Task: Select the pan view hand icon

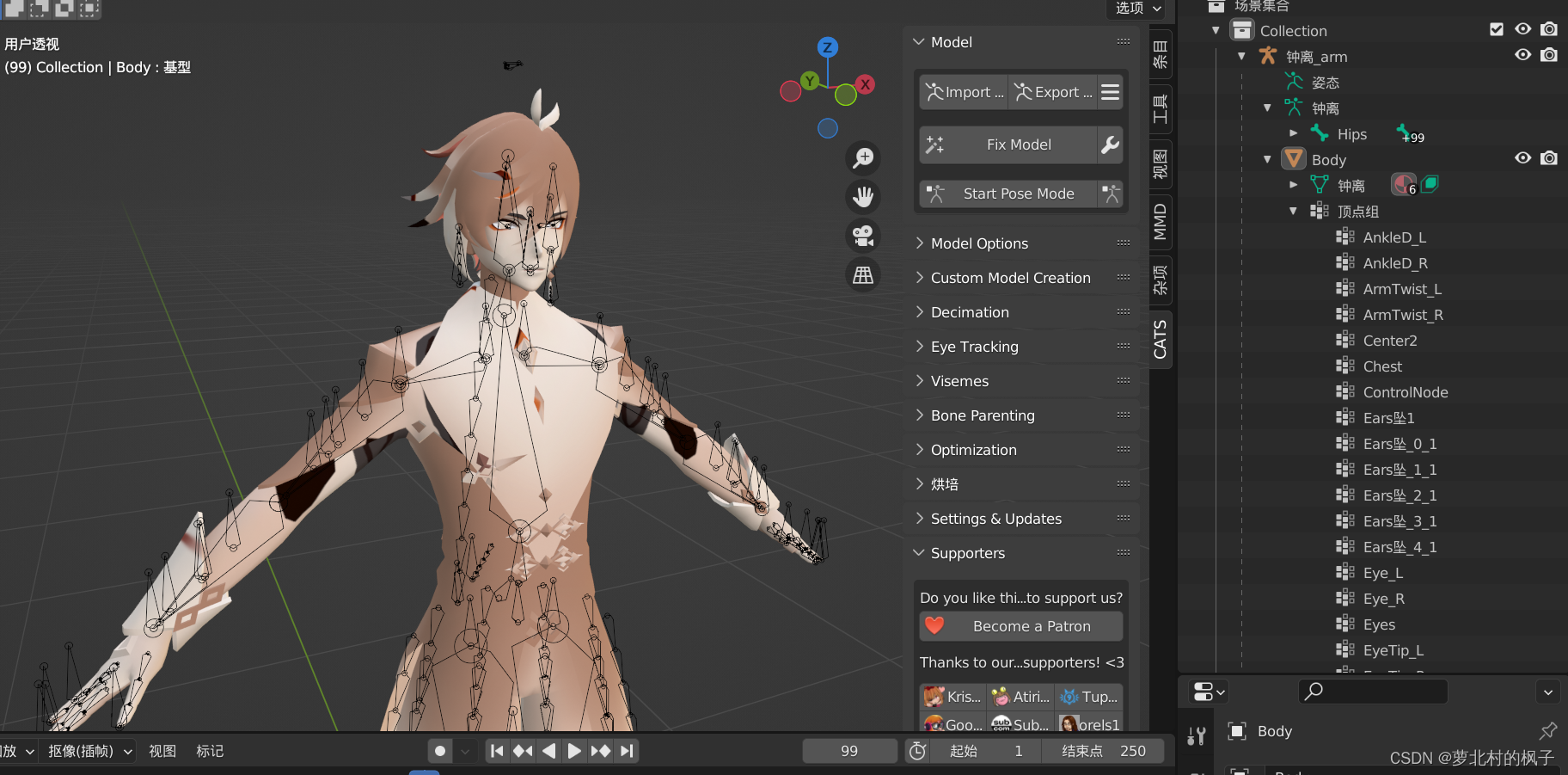Action: coord(863,197)
